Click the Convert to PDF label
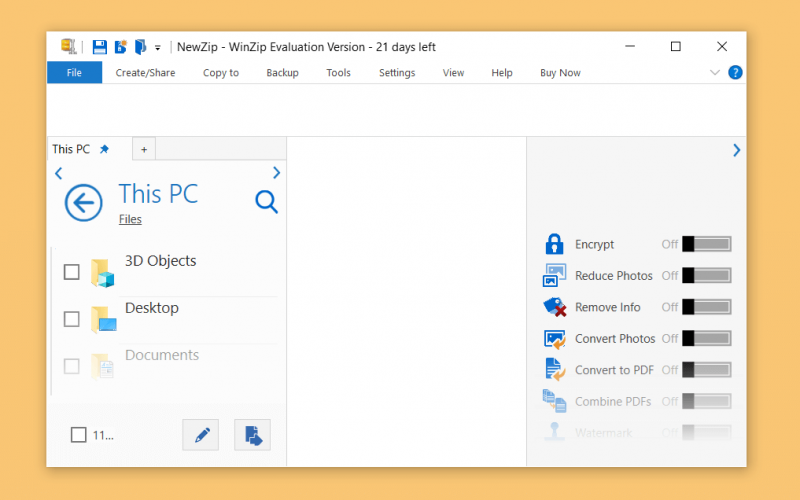 click(x=614, y=370)
